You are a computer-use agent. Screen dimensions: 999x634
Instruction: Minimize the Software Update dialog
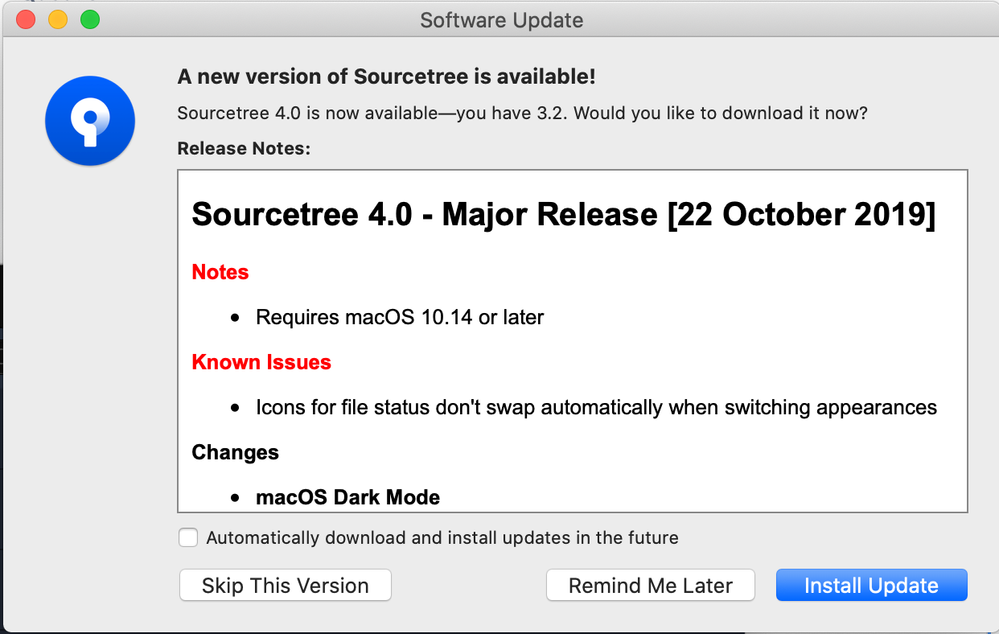click(58, 20)
